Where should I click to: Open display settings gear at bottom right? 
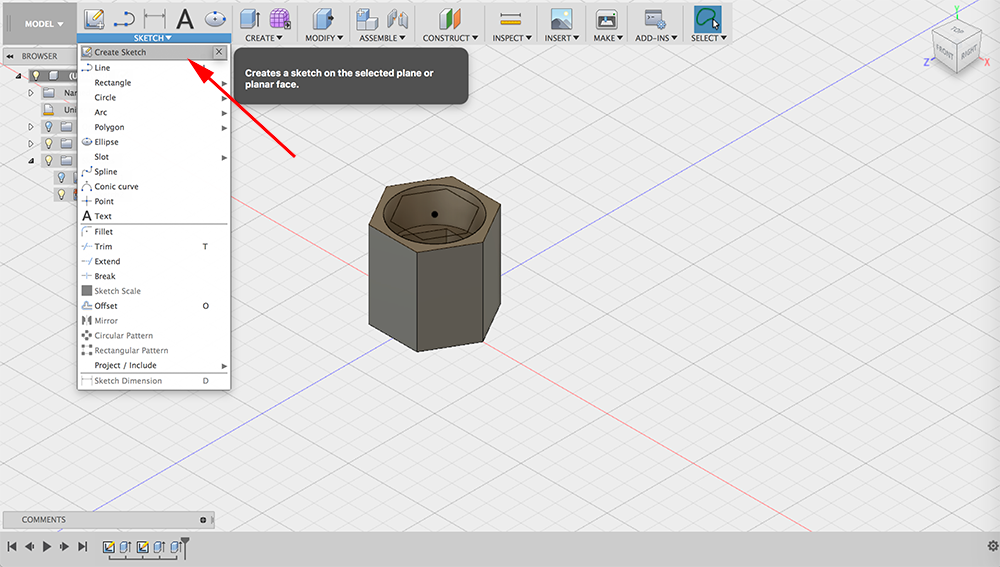pos(993,546)
